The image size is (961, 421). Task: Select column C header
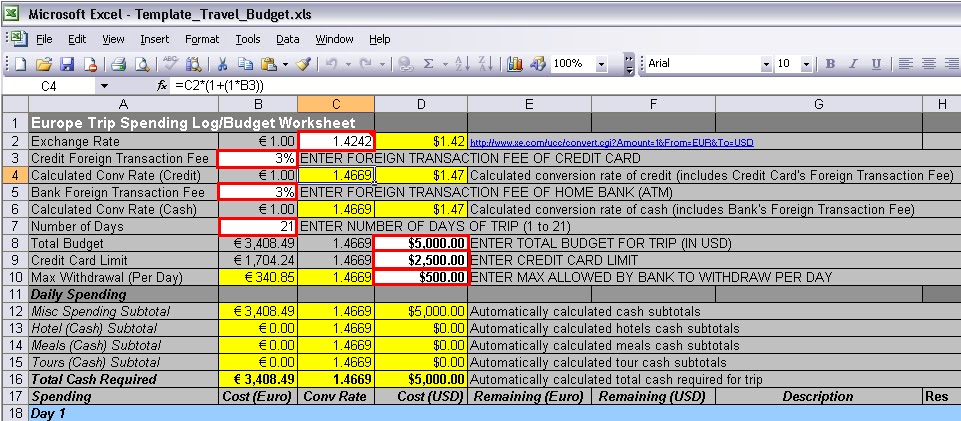coord(336,104)
